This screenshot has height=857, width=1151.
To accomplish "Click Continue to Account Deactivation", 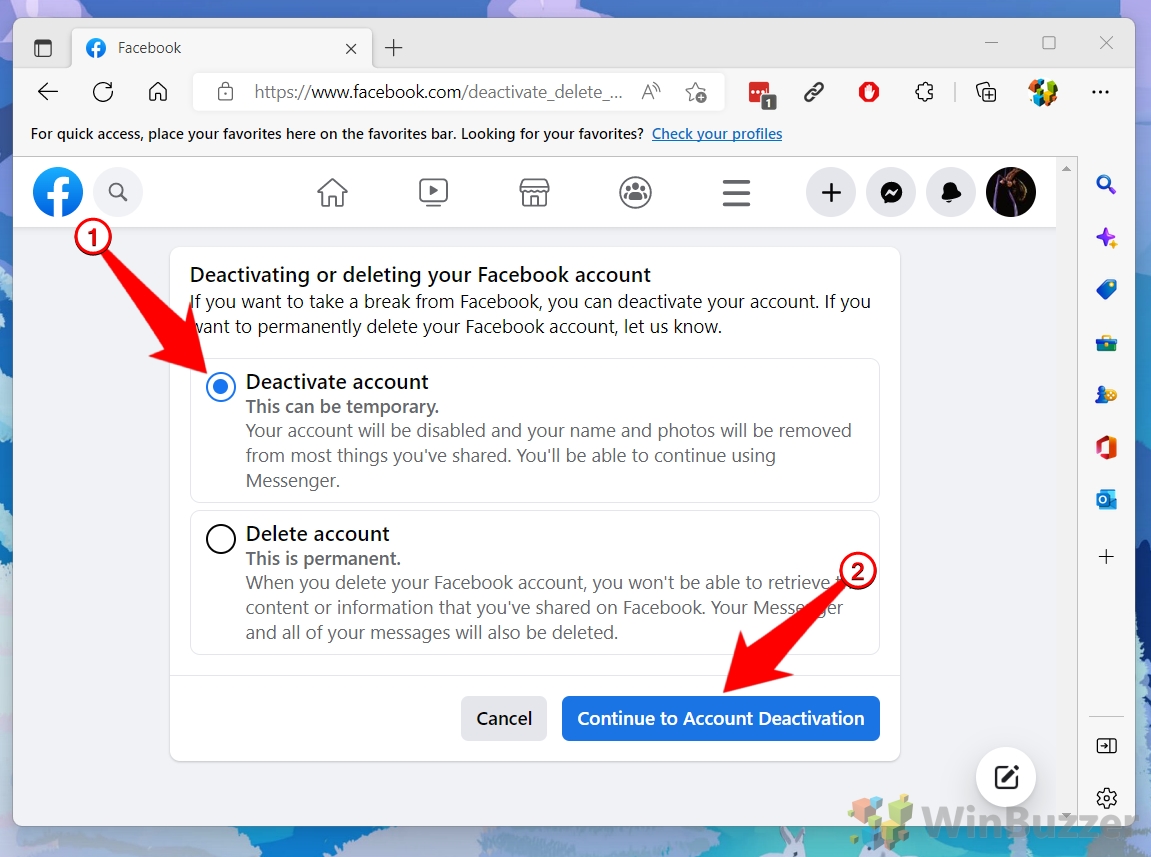I will (721, 718).
